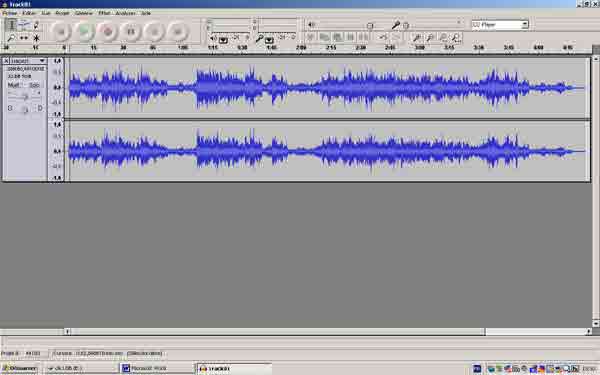Select the Selection (I-beam) tool
This screenshot has height=375, width=600.
[11, 25]
